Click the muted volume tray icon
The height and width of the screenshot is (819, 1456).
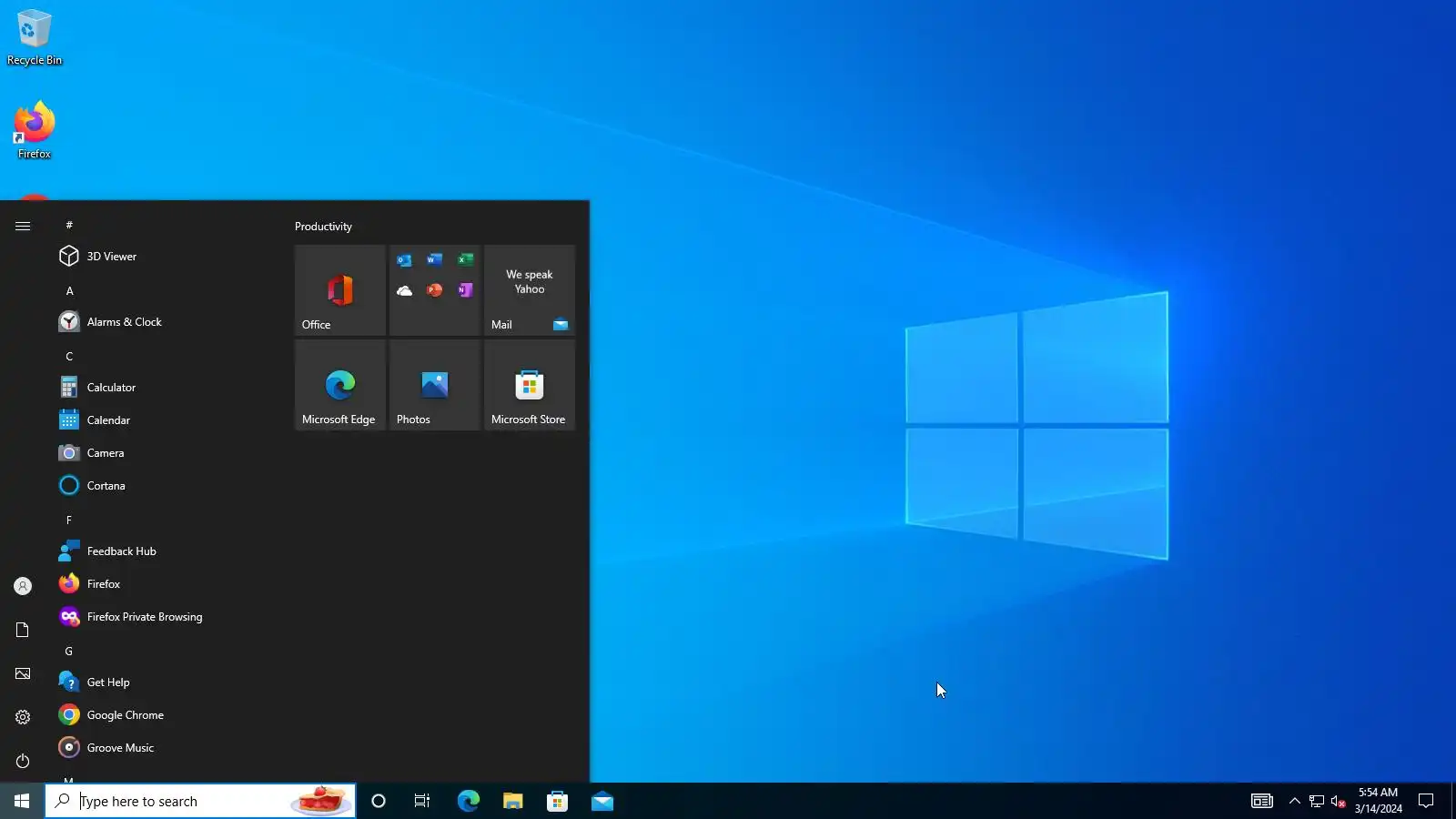pos(1338,801)
